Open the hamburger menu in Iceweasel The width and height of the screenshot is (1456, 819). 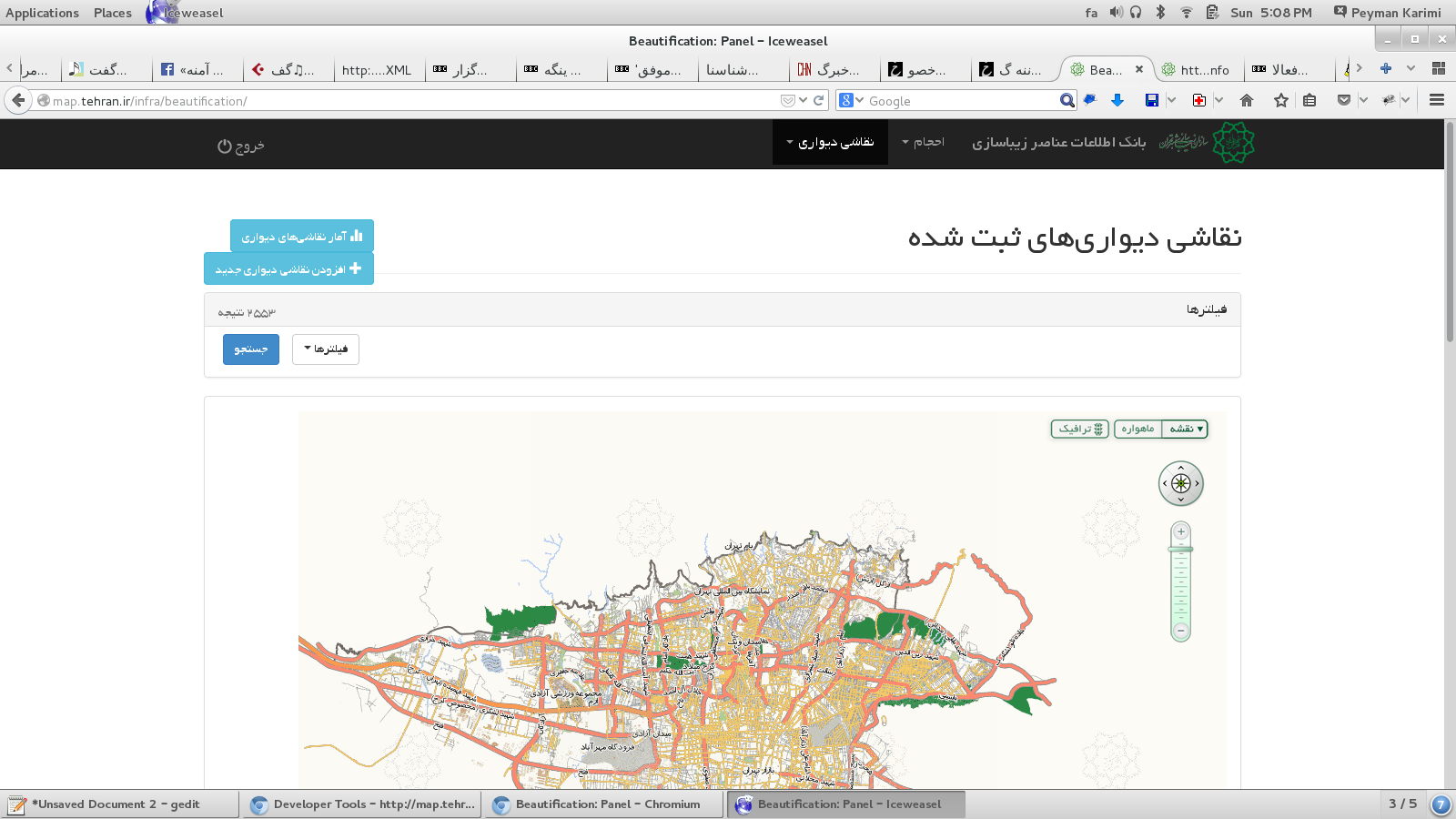(1437, 100)
